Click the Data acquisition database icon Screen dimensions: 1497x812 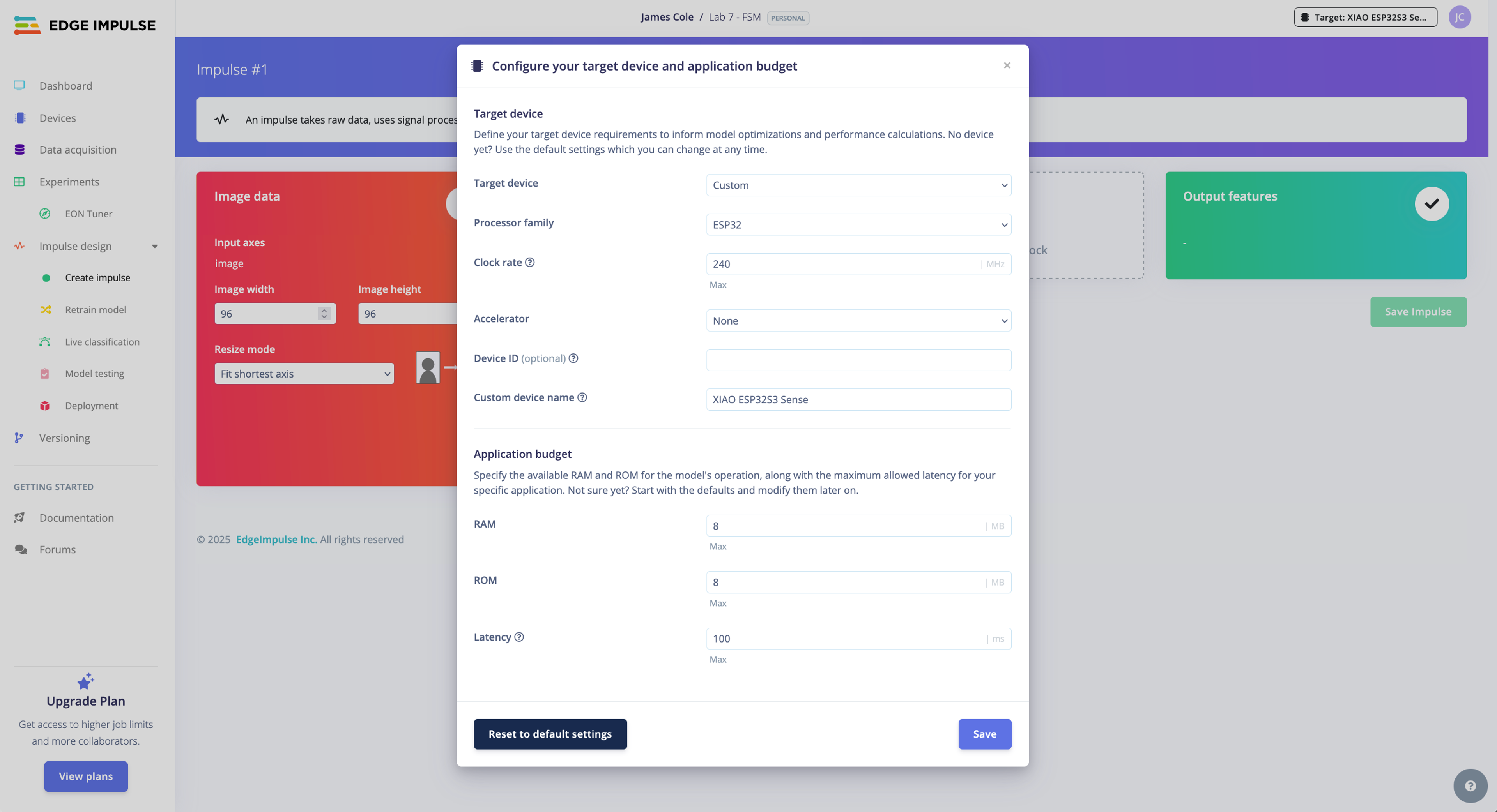[x=20, y=150]
